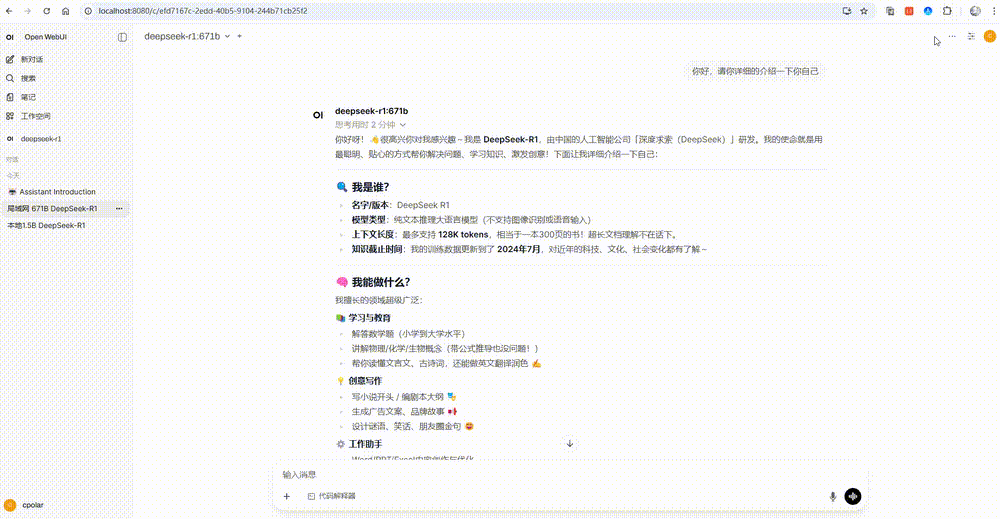
Task: Open options menu for 局域网 671B DeepSeek-R1 chat
Action: 119,208
